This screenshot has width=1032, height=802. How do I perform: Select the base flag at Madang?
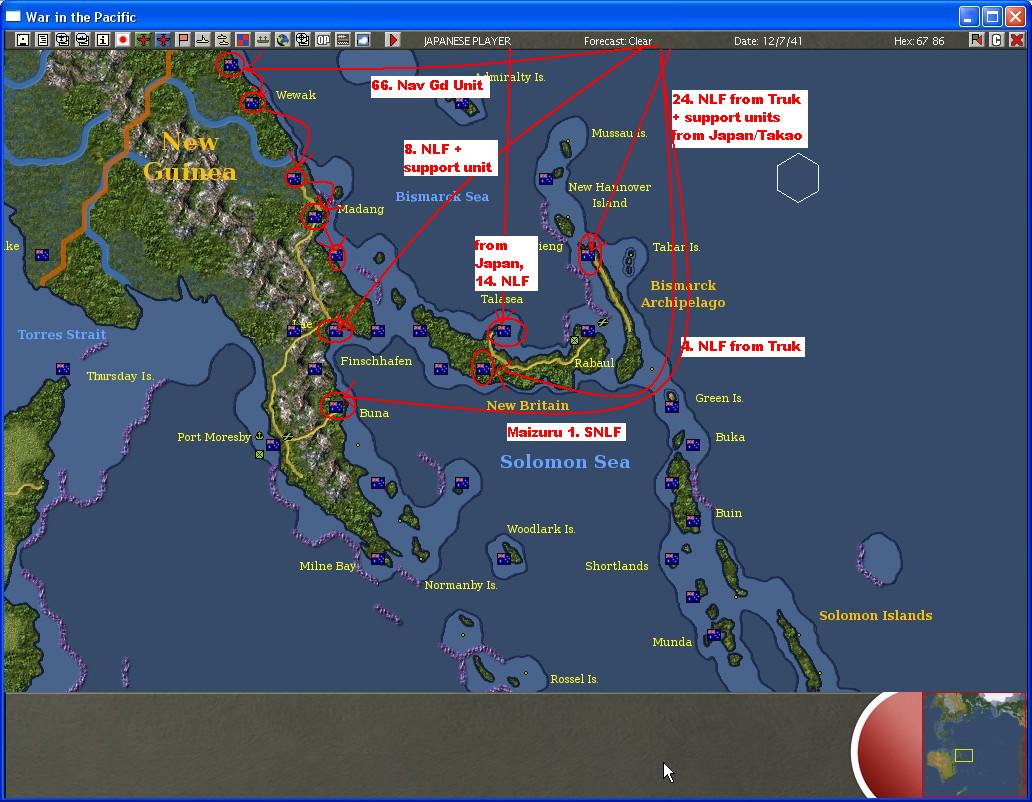tap(315, 216)
